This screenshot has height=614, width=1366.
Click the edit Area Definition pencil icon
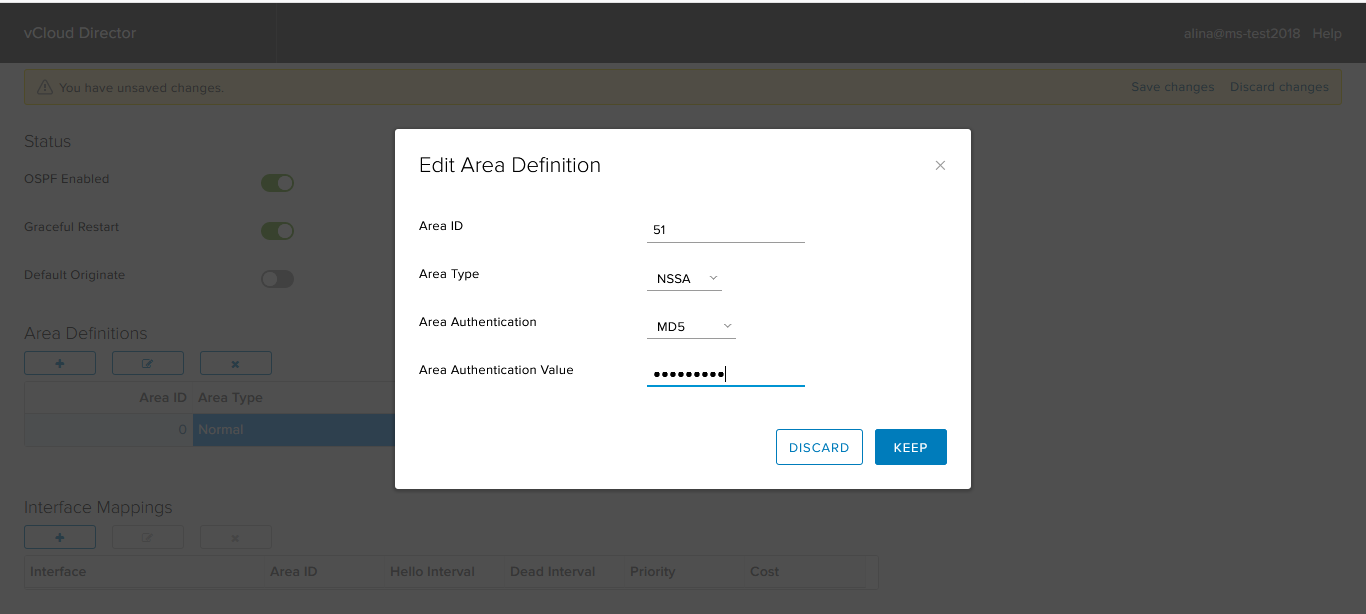(148, 363)
